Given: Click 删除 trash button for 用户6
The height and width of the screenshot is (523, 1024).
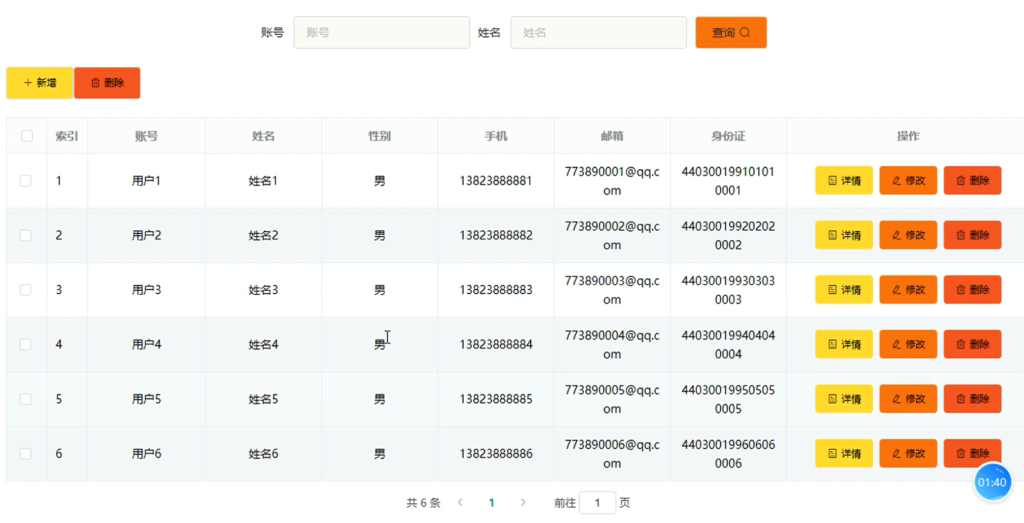Looking at the screenshot, I should [x=972, y=453].
